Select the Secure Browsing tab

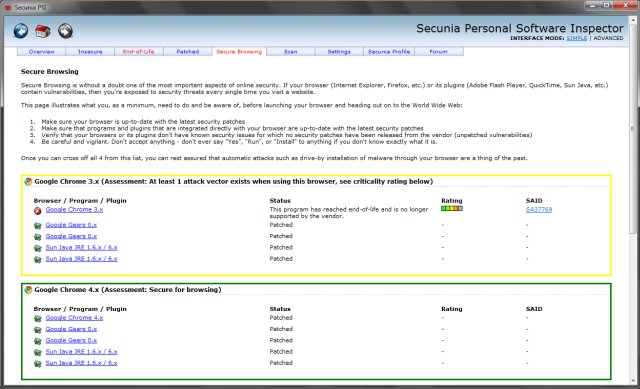click(x=239, y=52)
